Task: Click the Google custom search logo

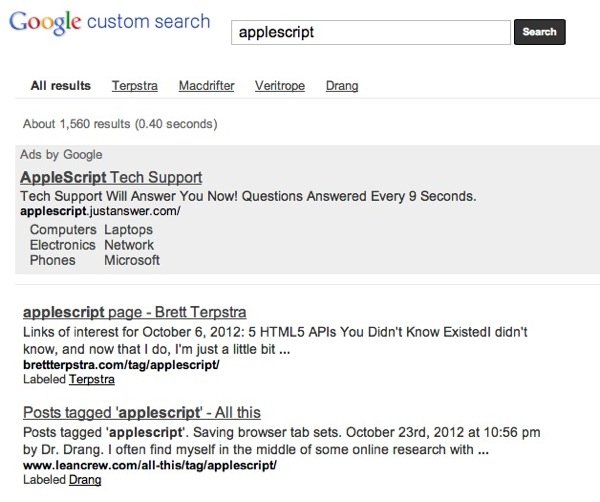Action: tap(110, 23)
